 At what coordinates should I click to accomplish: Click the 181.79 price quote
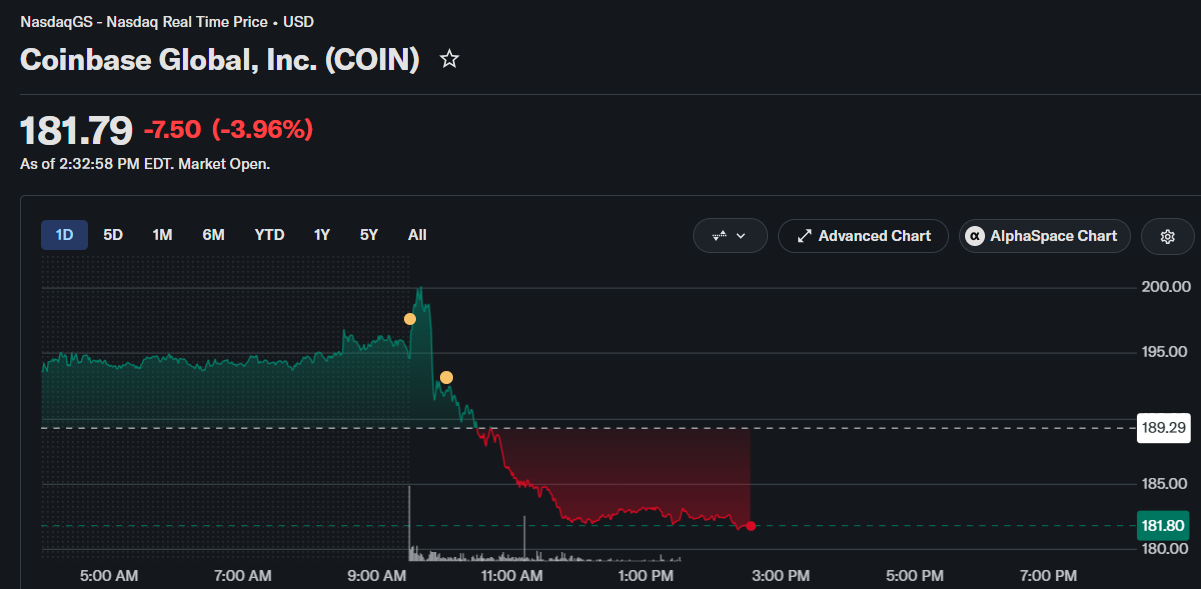pos(76,130)
